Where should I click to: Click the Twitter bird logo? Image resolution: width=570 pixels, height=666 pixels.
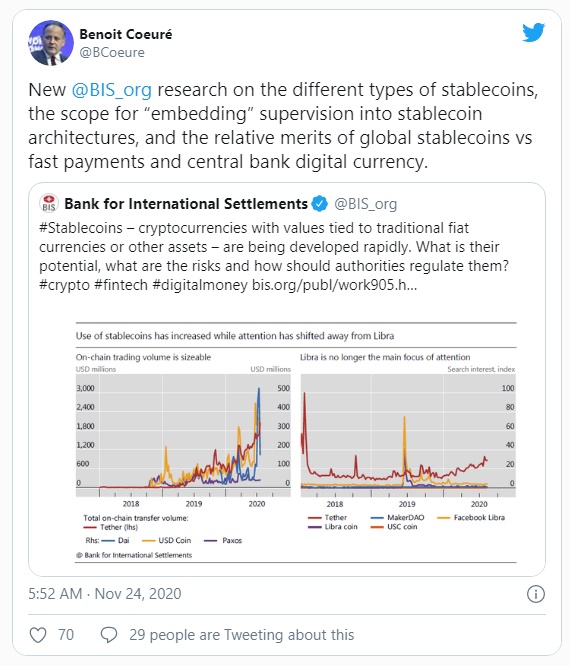tap(533, 33)
